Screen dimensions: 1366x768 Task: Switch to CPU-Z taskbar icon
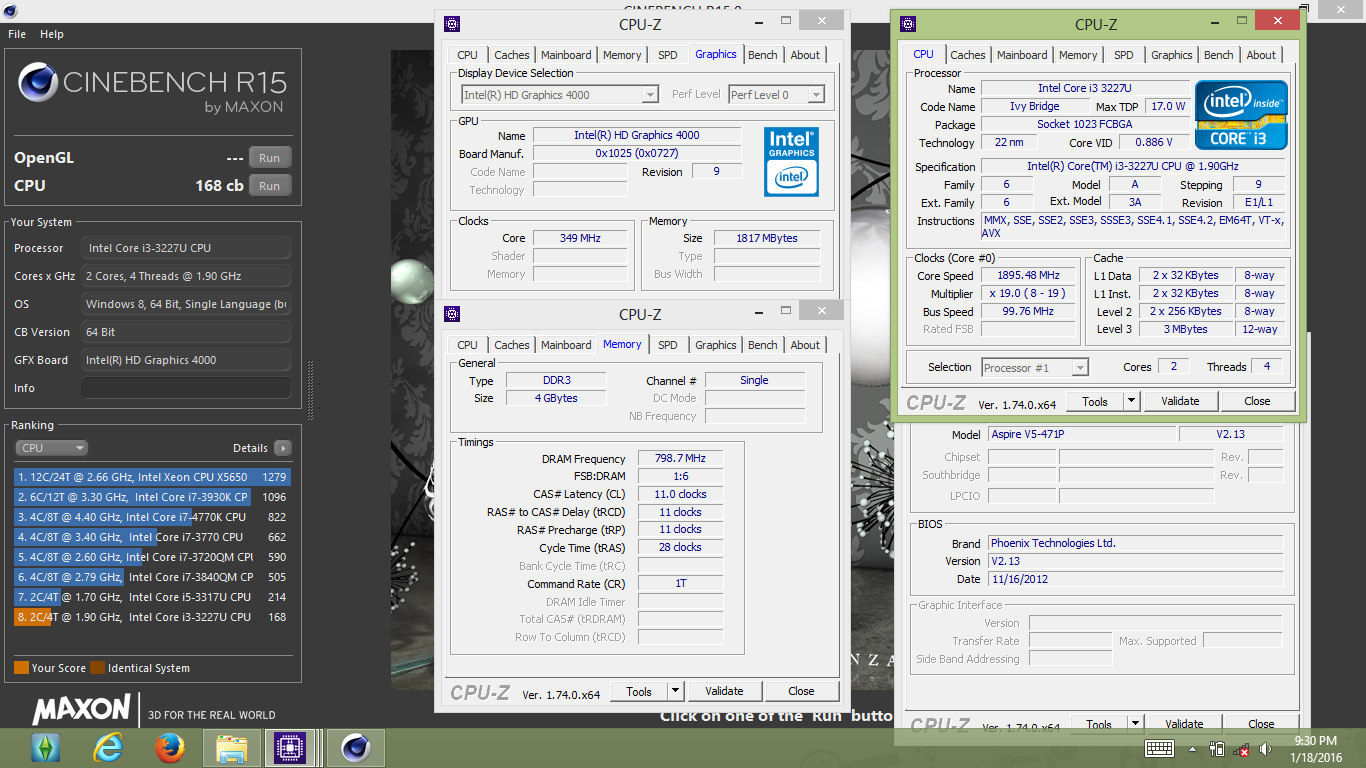pos(292,747)
